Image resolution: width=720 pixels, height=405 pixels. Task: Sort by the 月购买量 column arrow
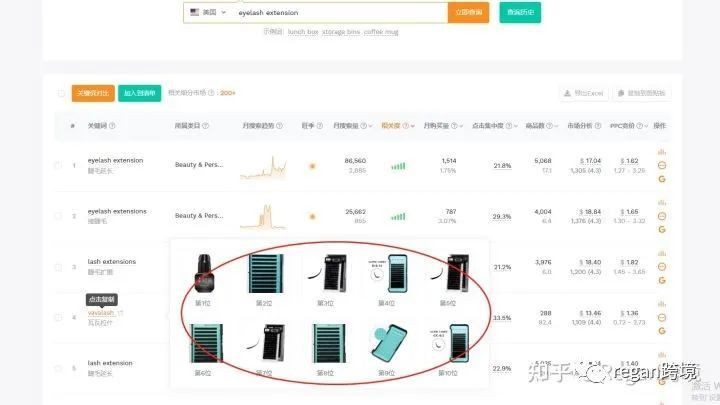coord(461,126)
